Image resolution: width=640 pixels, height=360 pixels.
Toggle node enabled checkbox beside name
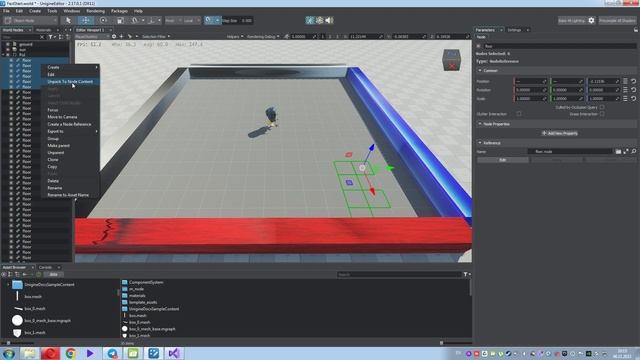click(479, 46)
